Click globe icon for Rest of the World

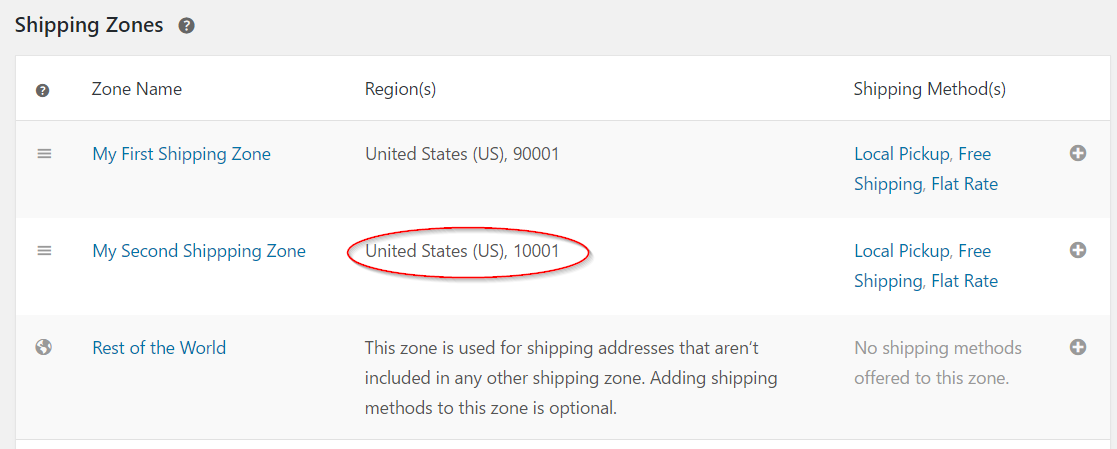(43, 348)
